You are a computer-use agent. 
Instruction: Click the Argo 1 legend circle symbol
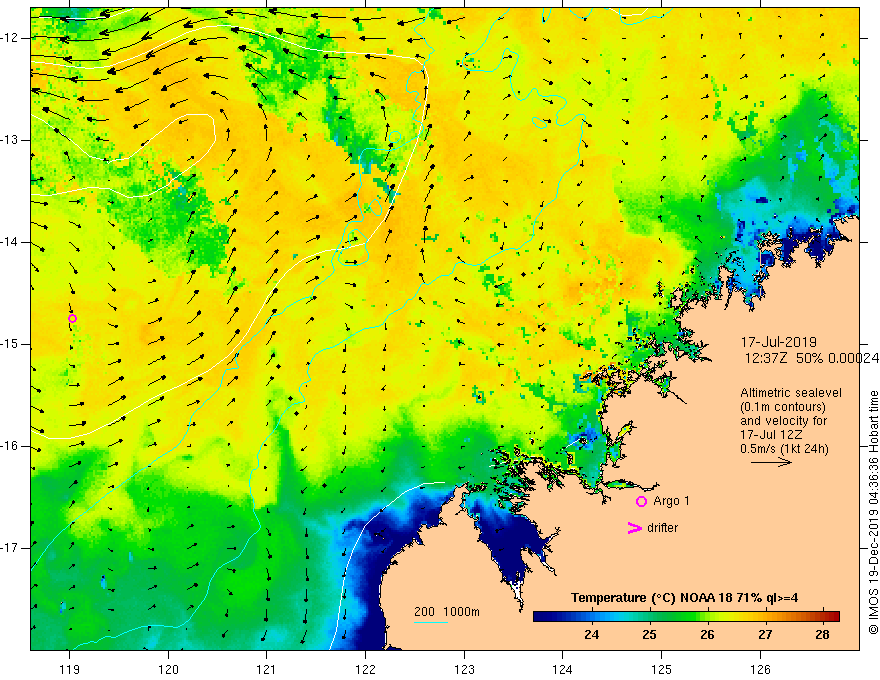641,501
